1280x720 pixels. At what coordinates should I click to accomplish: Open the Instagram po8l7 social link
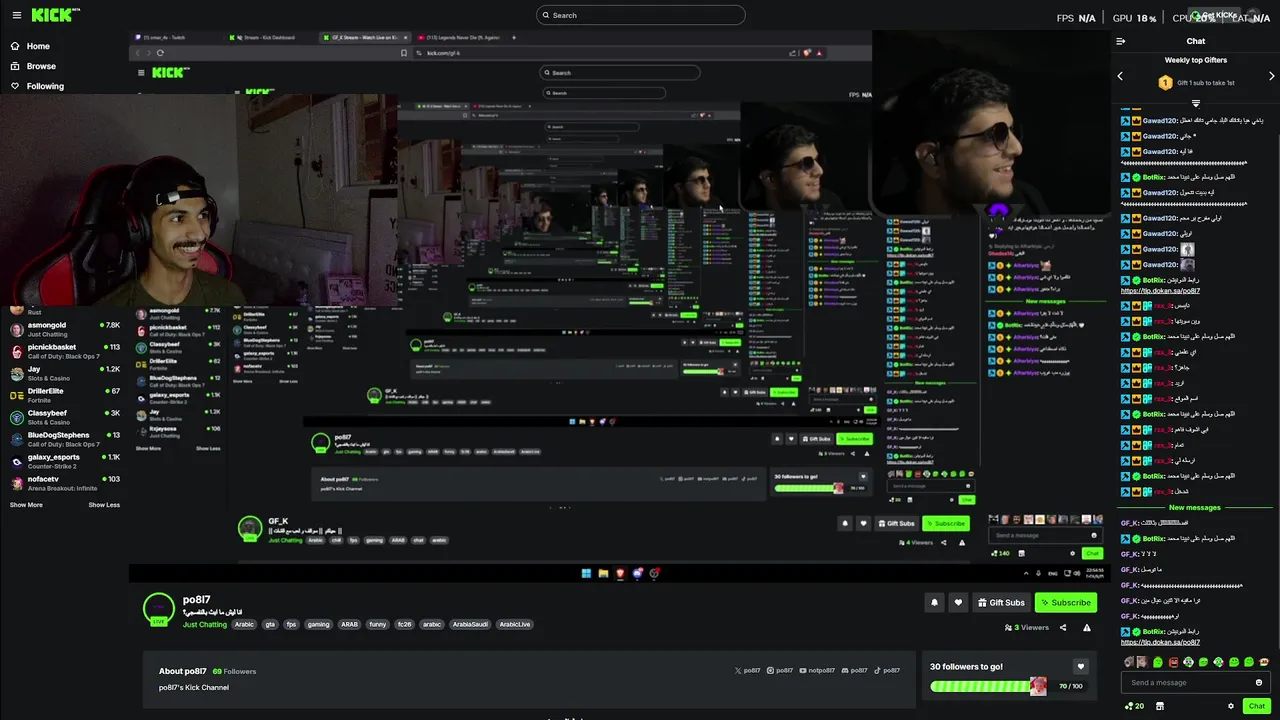(780, 671)
